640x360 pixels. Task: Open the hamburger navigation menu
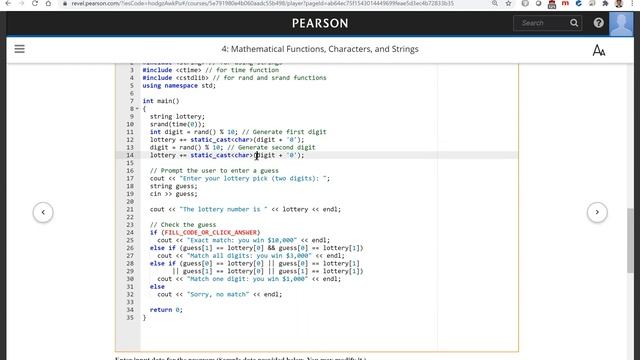(20, 49)
